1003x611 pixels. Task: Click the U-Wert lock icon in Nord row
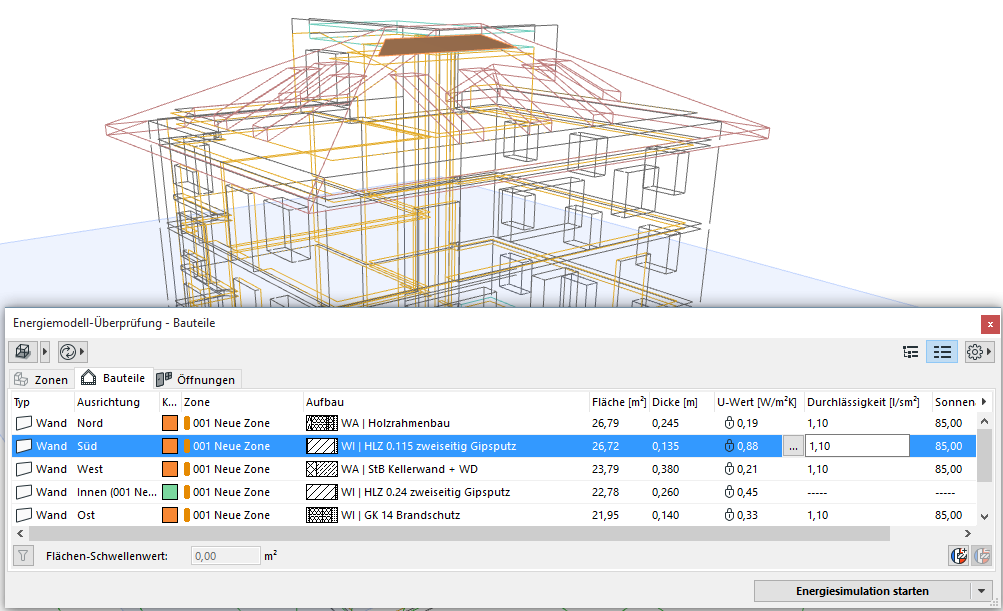(729, 423)
